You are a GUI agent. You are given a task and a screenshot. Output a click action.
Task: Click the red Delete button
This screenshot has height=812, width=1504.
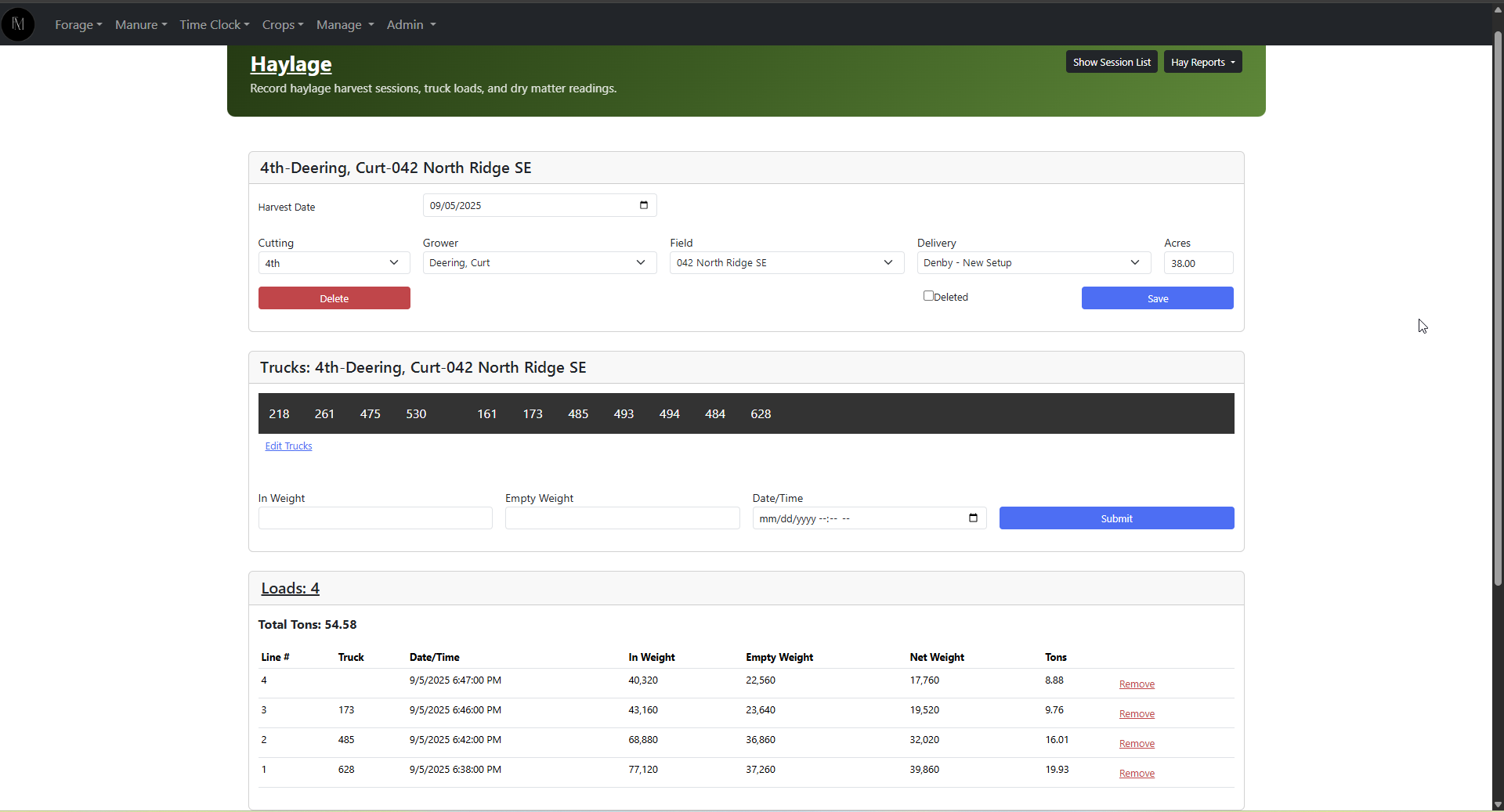[334, 298]
